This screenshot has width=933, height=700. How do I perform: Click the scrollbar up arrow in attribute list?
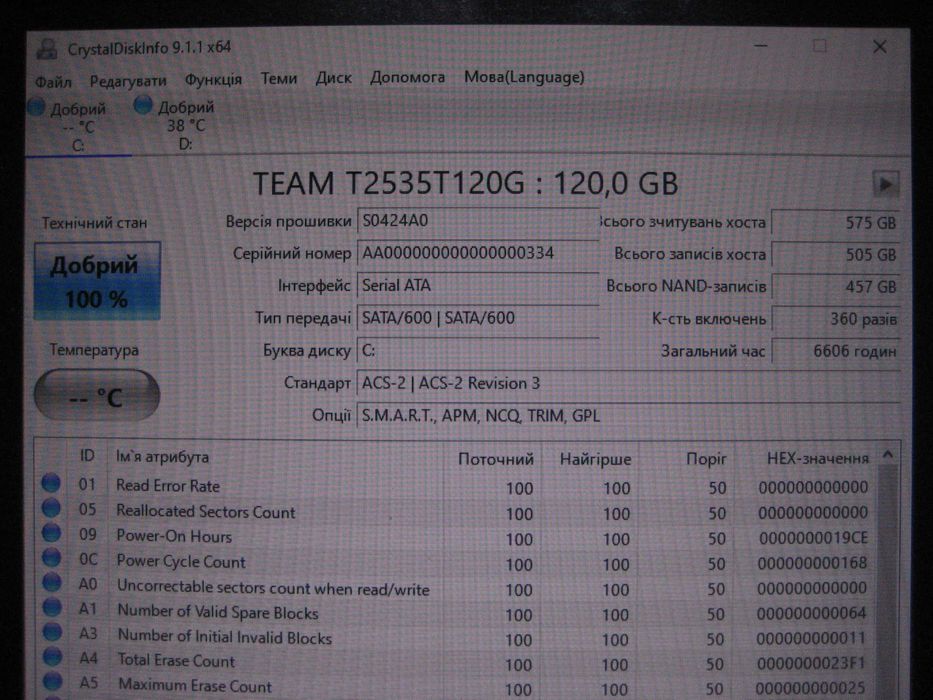(888, 455)
